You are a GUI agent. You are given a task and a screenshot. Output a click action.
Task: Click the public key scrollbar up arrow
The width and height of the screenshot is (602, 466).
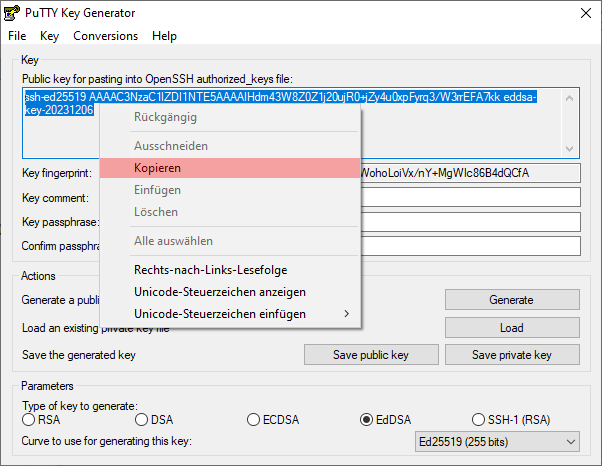pyautogui.click(x=569, y=98)
